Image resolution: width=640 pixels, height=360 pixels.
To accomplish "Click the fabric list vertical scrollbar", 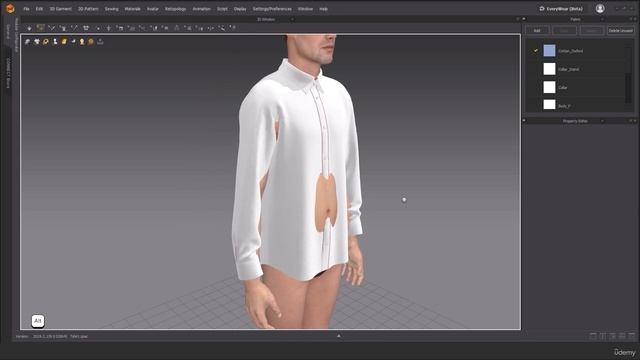I will [x=628, y=88].
